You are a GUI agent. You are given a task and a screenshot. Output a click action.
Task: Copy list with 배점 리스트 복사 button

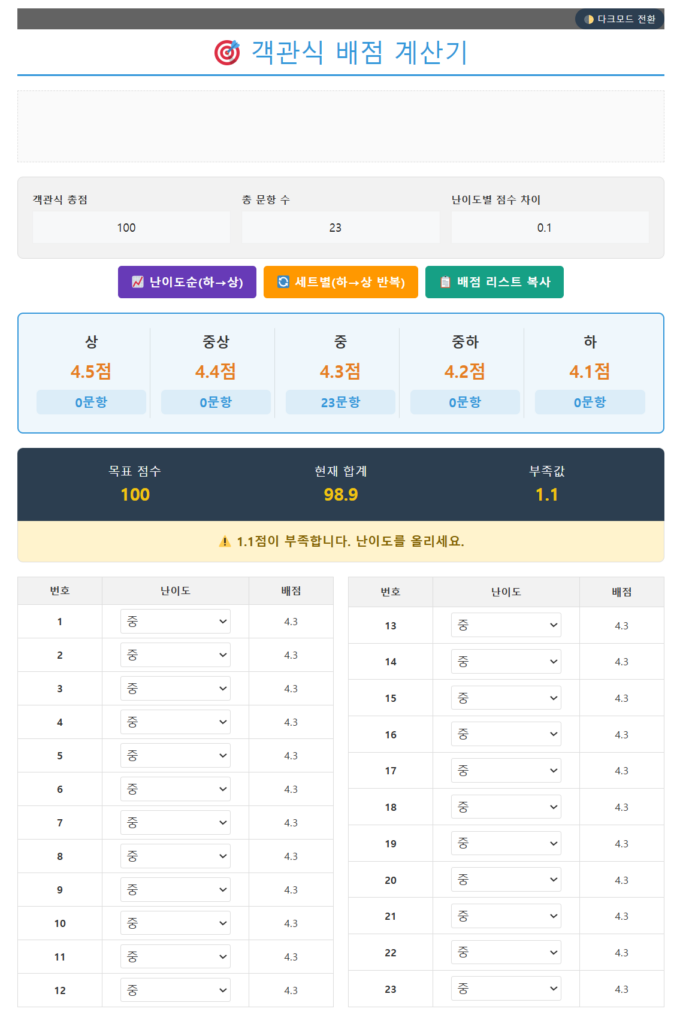click(x=494, y=282)
